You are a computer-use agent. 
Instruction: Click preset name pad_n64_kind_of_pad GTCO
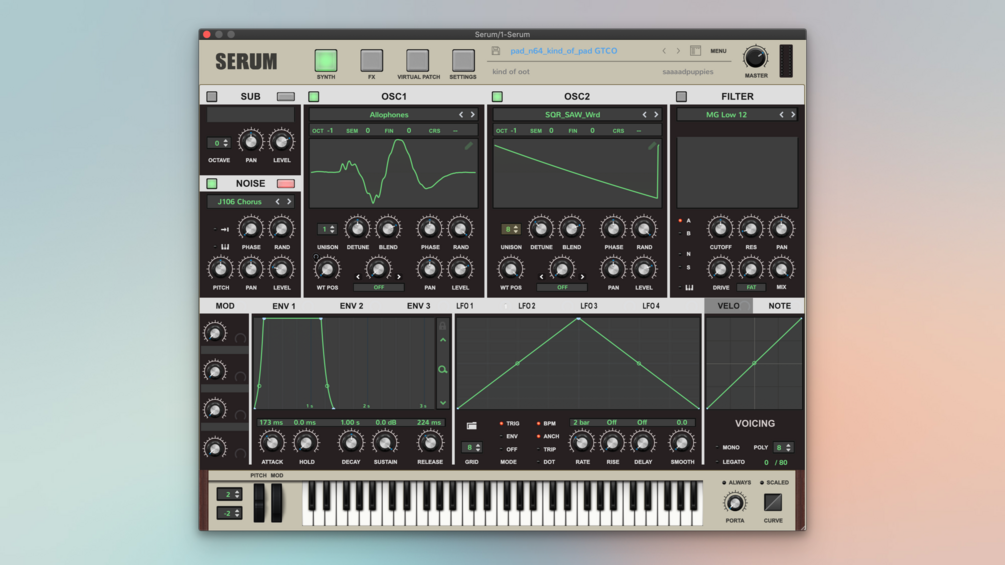(x=563, y=51)
